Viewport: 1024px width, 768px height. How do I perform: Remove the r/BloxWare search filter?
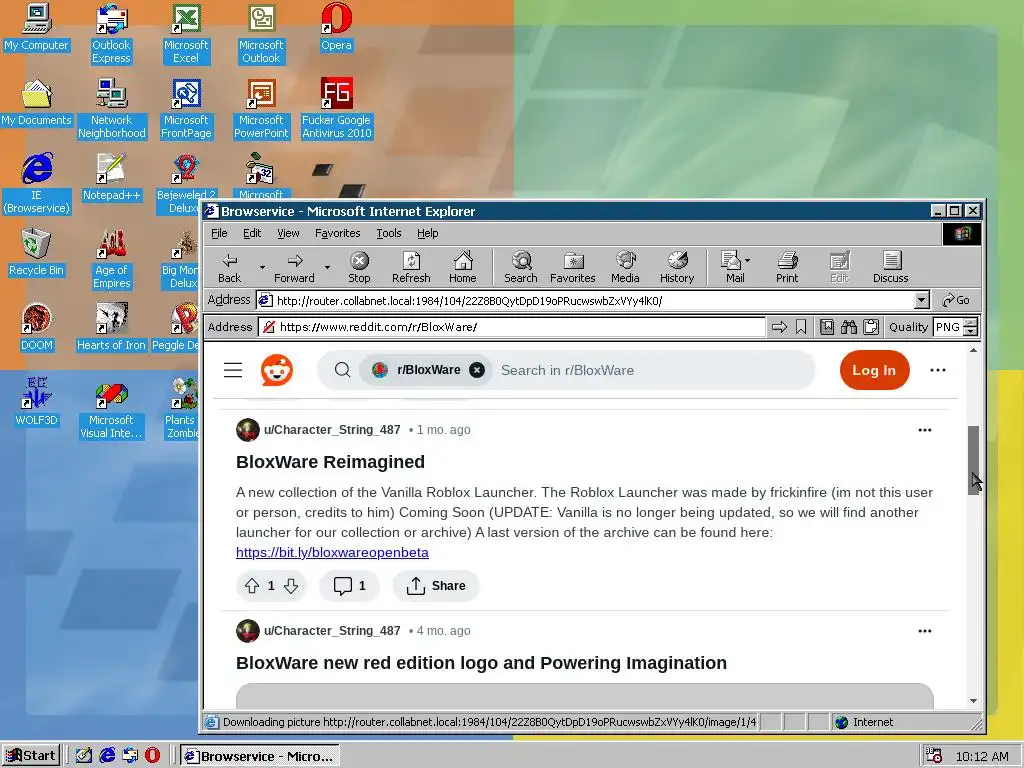[477, 370]
